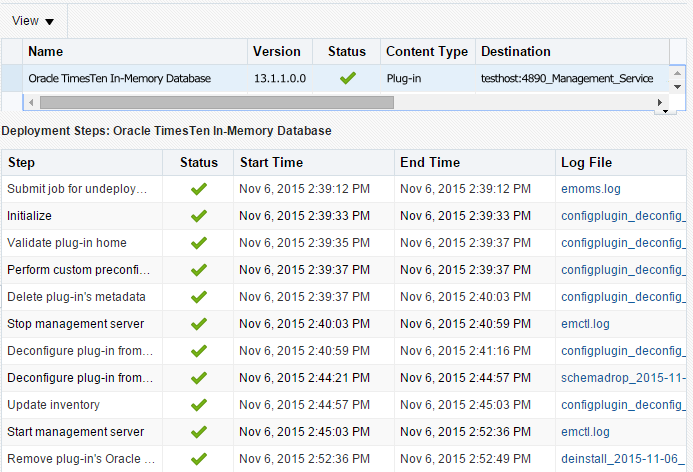693x472 pixels.
Task: Click the scroll down arrow of plug-in table
Action: pyautogui.click(x=678, y=87)
